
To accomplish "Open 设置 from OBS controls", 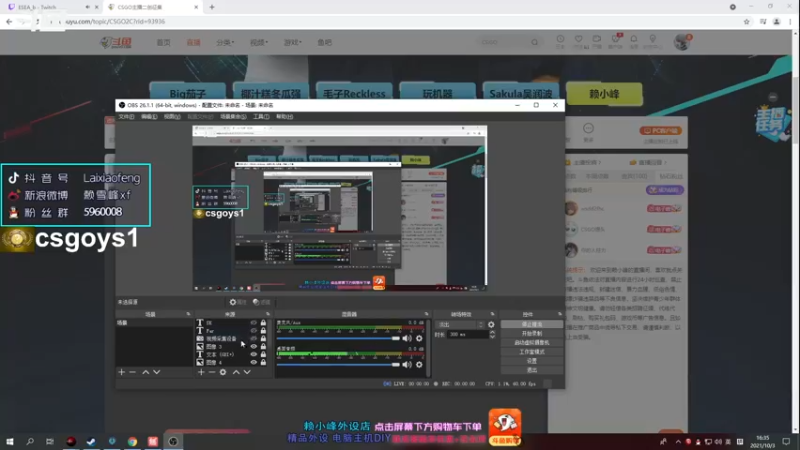I will pos(532,361).
